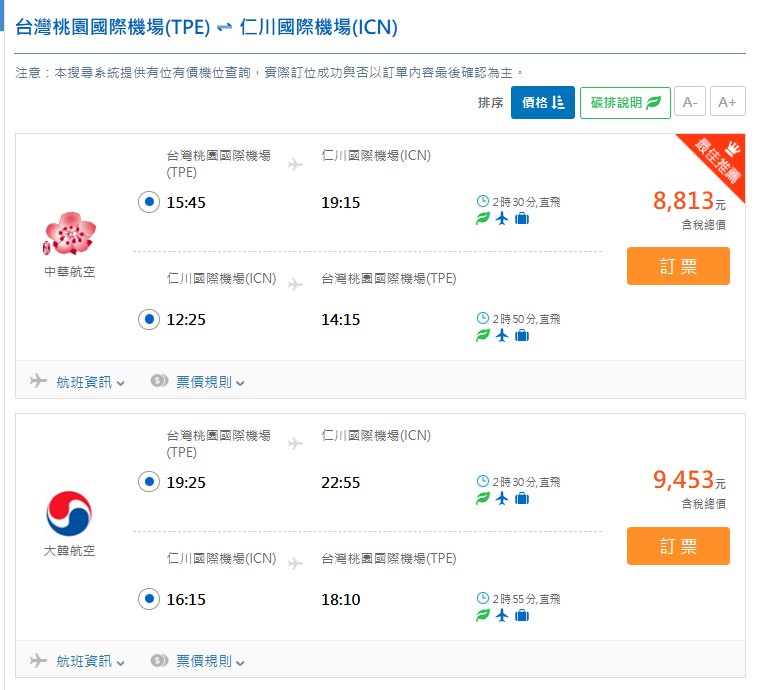Click the China Airlines plum blossom logo

70,233
